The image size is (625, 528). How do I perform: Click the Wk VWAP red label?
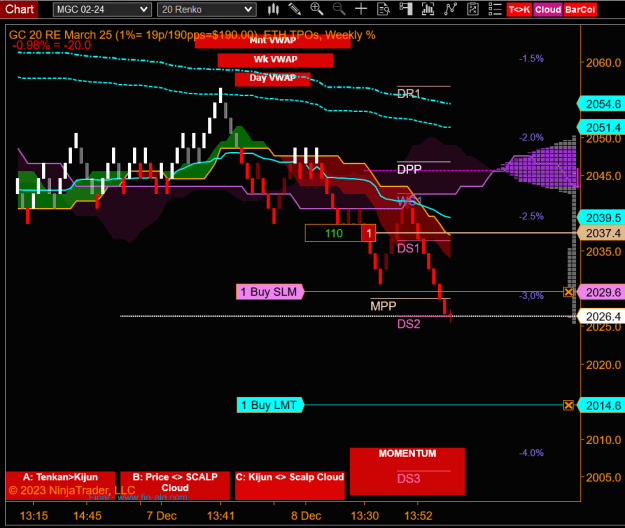pyautogui.click(x=275, y=60)
